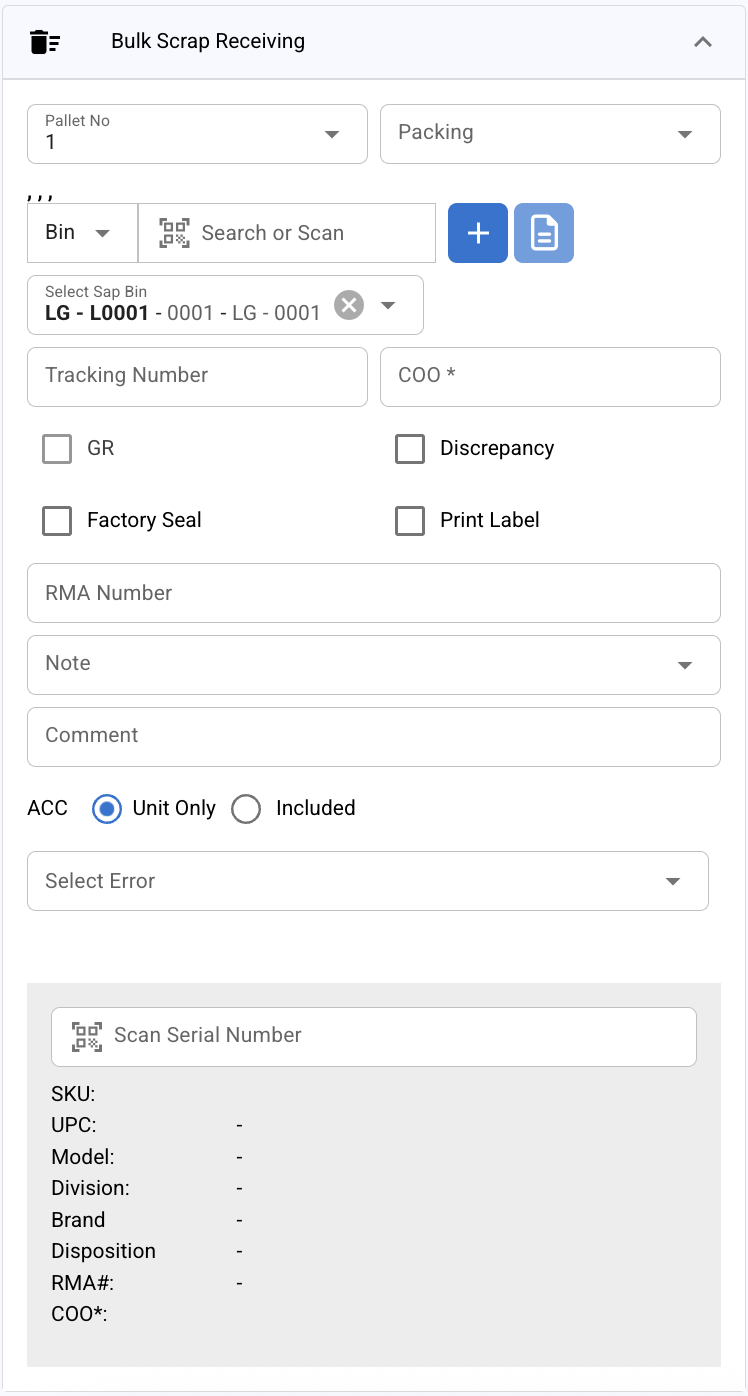Open the Pallet No dropdown

[332, 134]
